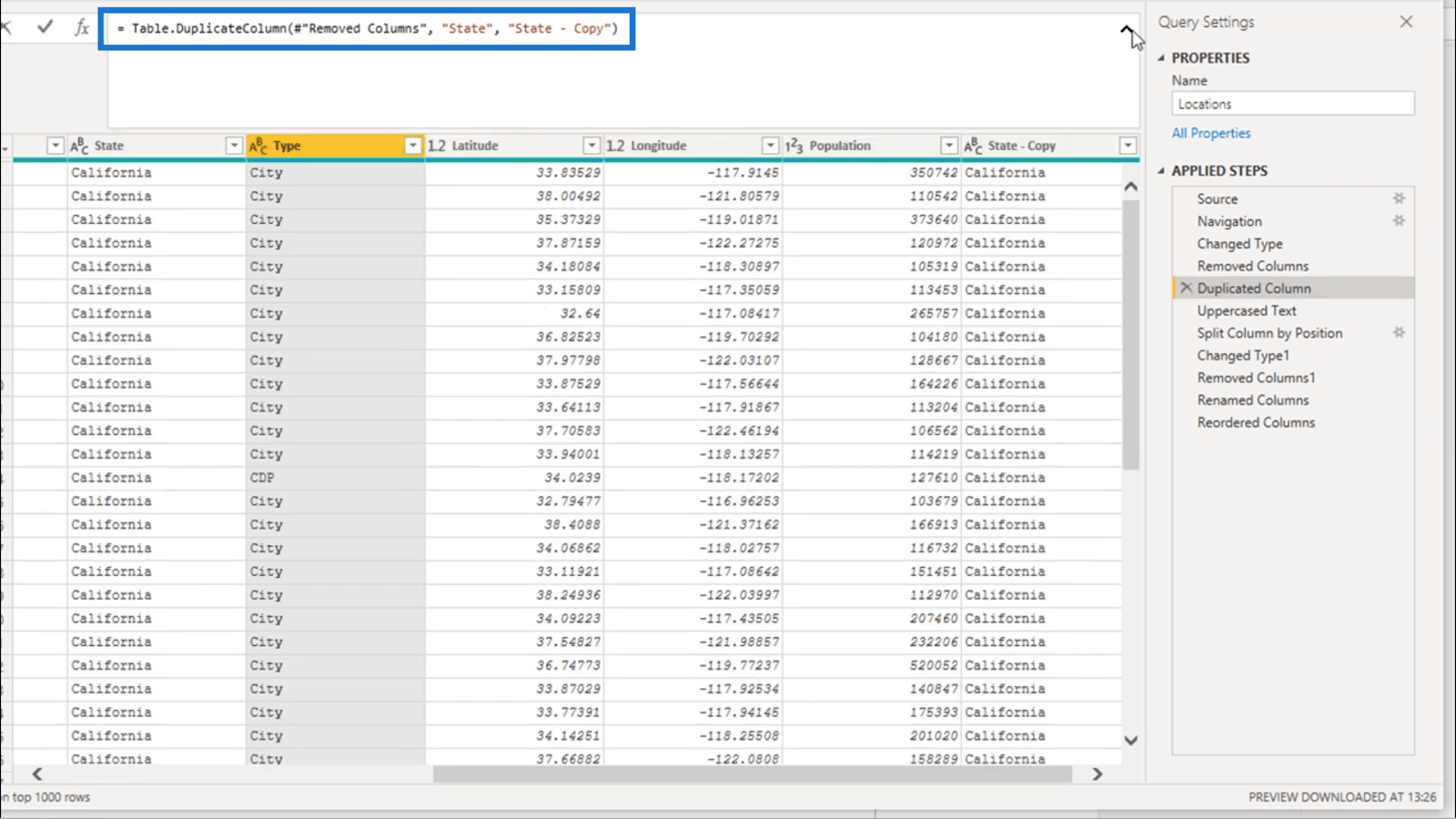Image resolution: width=1456 pixels, height=819 pixels.
Task: Open the All Properties link
Action: point(1210,133)
